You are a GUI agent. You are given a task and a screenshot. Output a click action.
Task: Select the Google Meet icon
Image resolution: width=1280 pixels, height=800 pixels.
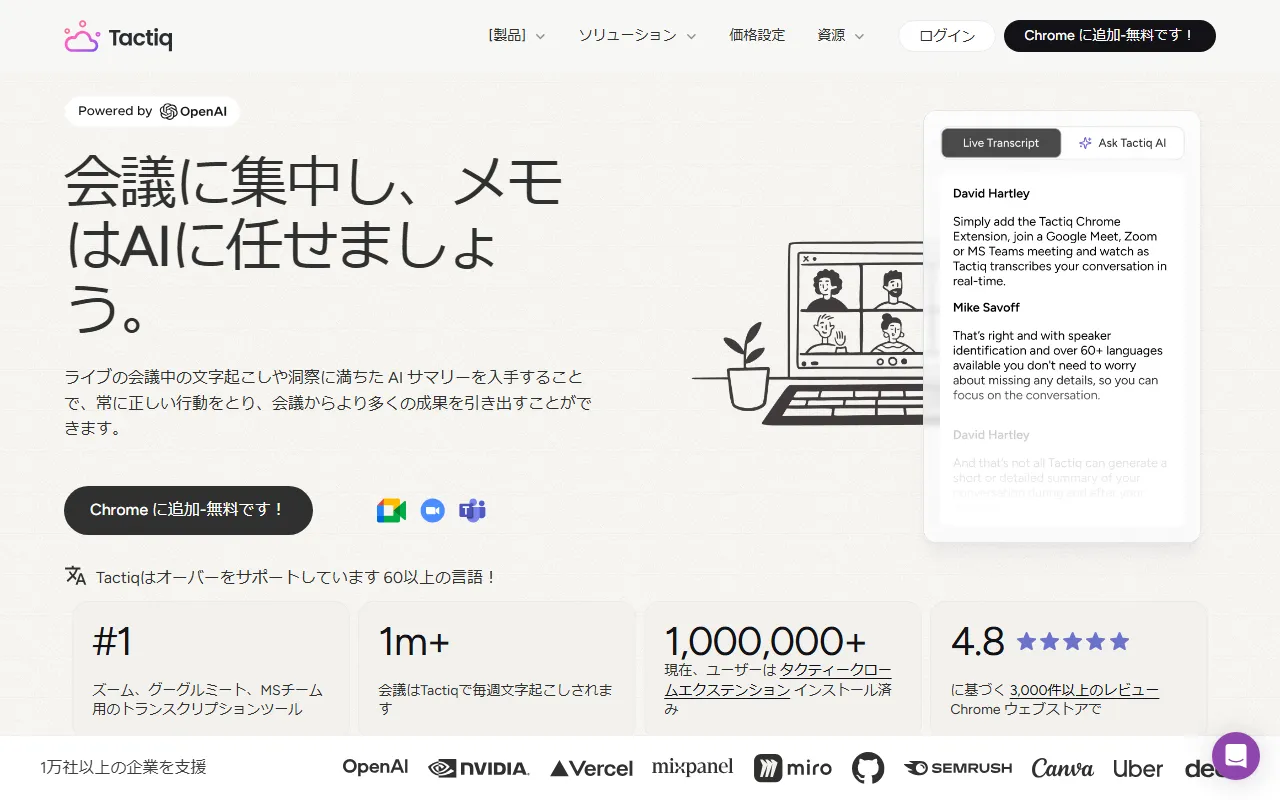pos(390,510)
